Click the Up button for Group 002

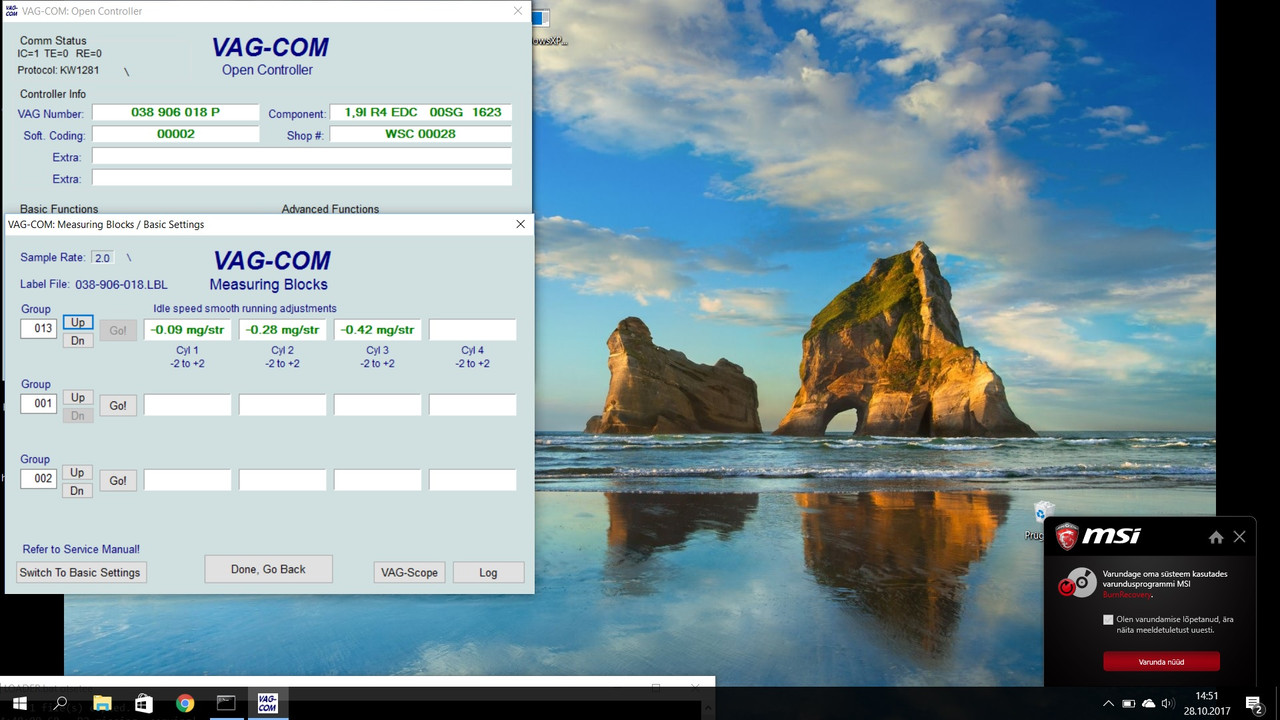[78, 472]
